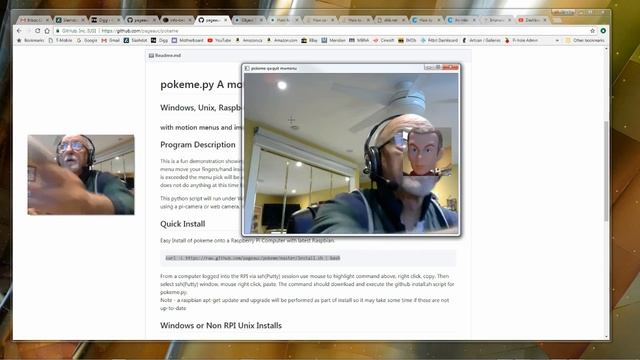Open the T-Mobile bookmark
Image resolution: width=640 pixels, height=360 pixels.
point(60,40)
